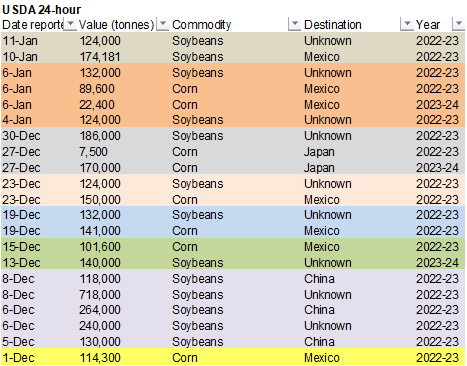Select the 30-Dec date cell

pos(21,136)
